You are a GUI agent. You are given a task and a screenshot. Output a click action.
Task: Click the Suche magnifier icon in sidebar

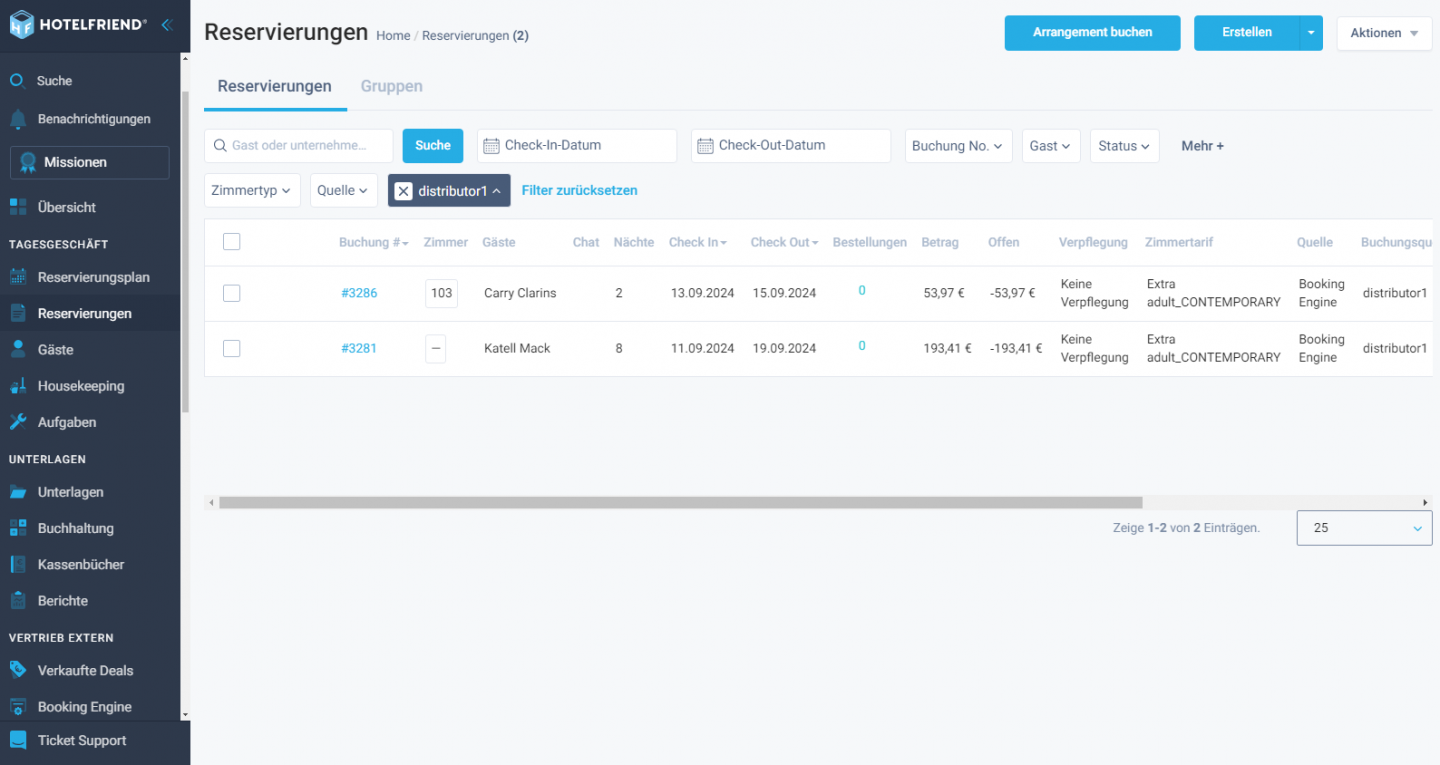18,81
